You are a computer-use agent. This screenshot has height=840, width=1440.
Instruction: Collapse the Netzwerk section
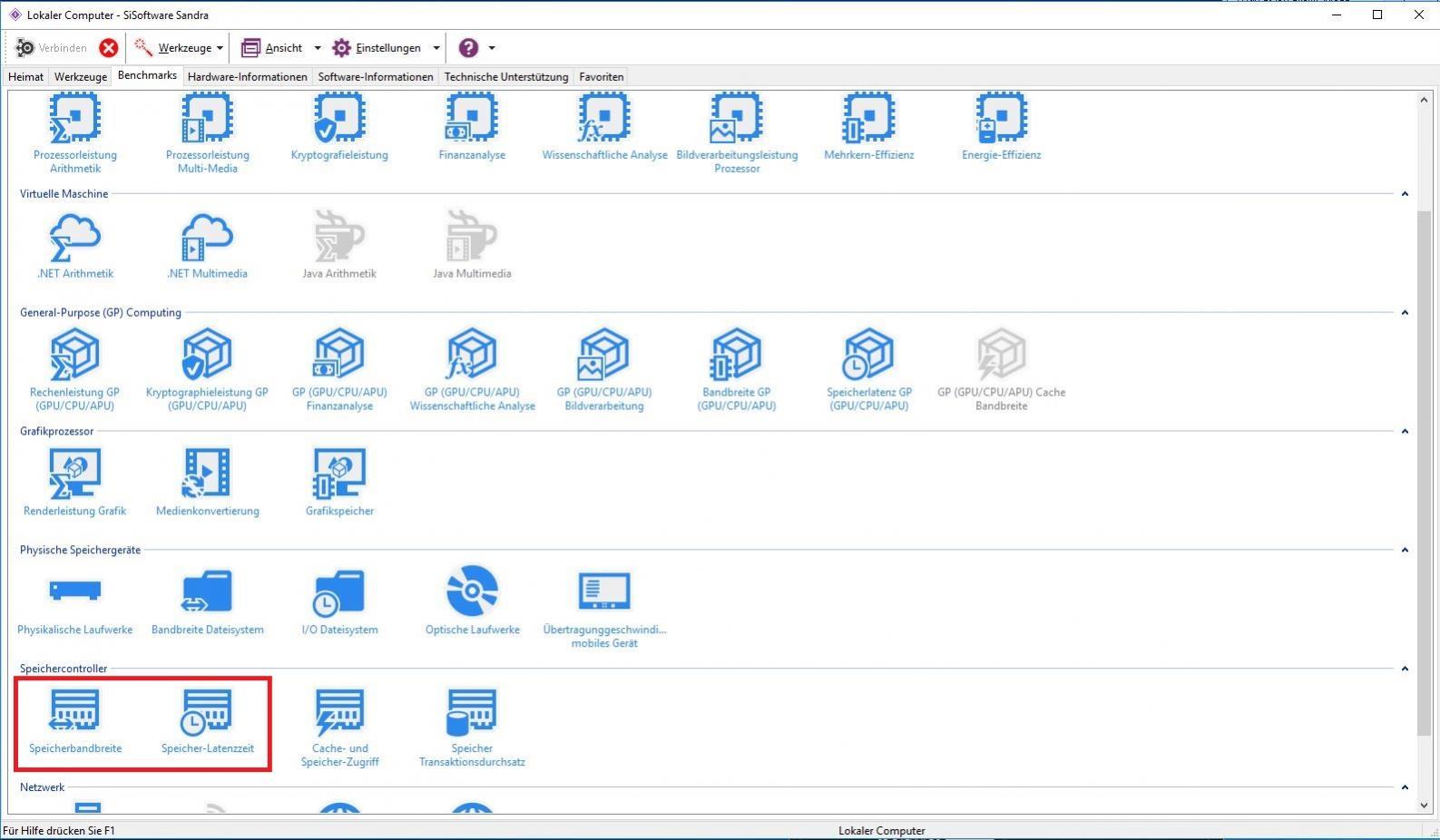1405,788
